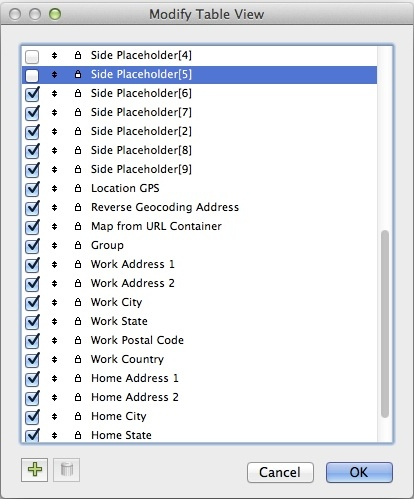Click sort handle for Home City
This screenshot has width=414, height=499.
54,416
